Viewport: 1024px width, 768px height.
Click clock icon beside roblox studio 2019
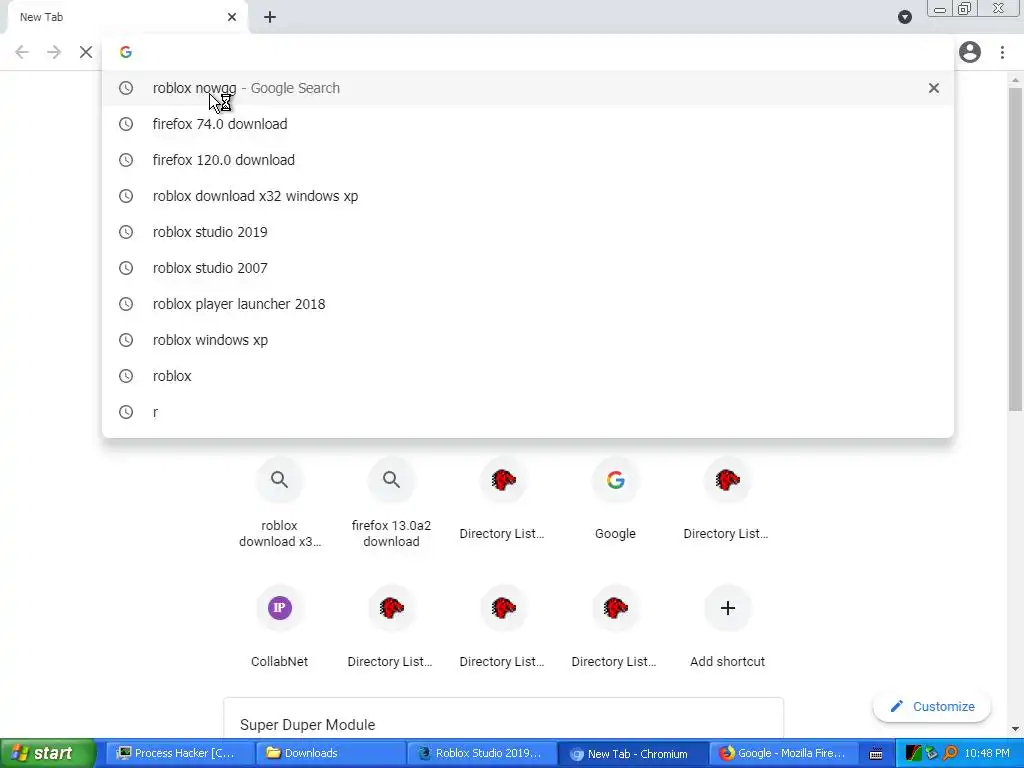[126, 232]
